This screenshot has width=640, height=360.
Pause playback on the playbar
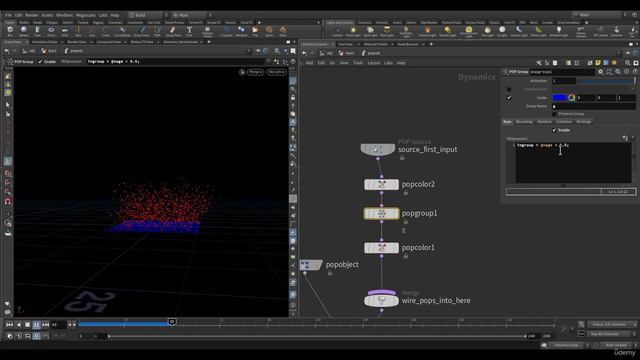[x=36, y=325]
